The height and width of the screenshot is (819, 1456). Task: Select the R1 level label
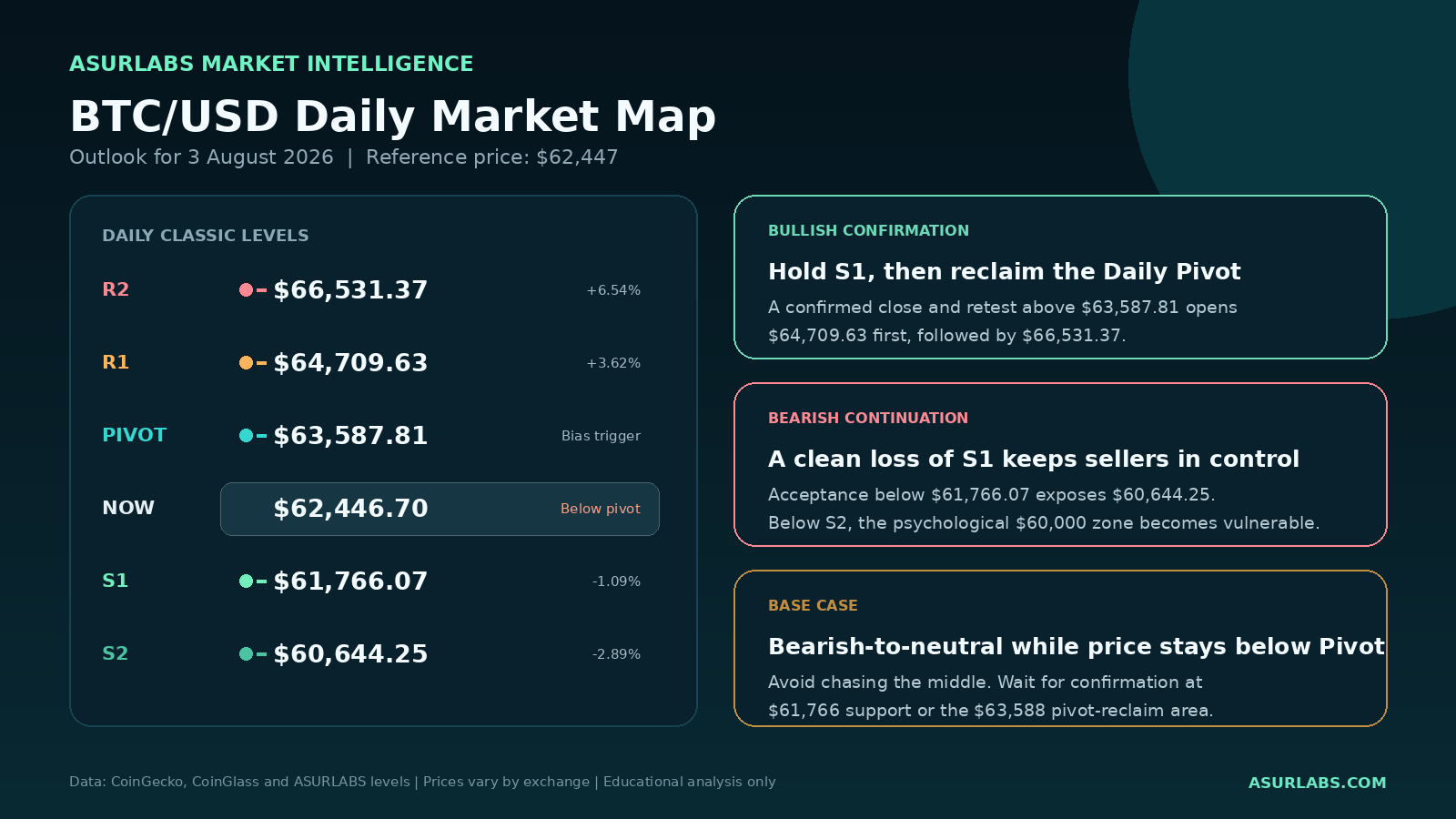pyautogui.click(x=116, y=362)
